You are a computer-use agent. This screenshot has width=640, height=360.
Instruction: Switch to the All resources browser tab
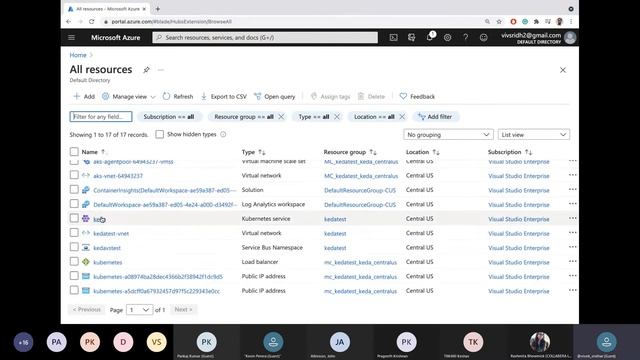pyautogui.click(x=107, y=9)
